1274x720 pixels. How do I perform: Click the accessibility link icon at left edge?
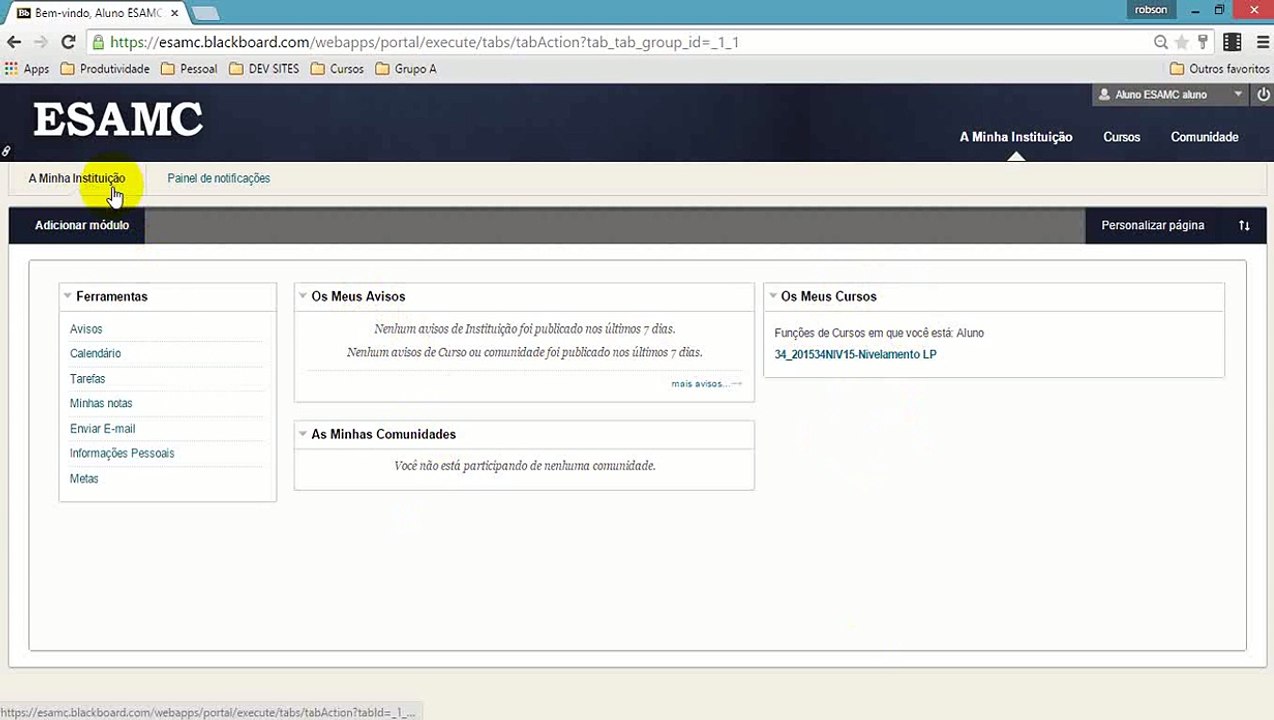coord(6,151)
